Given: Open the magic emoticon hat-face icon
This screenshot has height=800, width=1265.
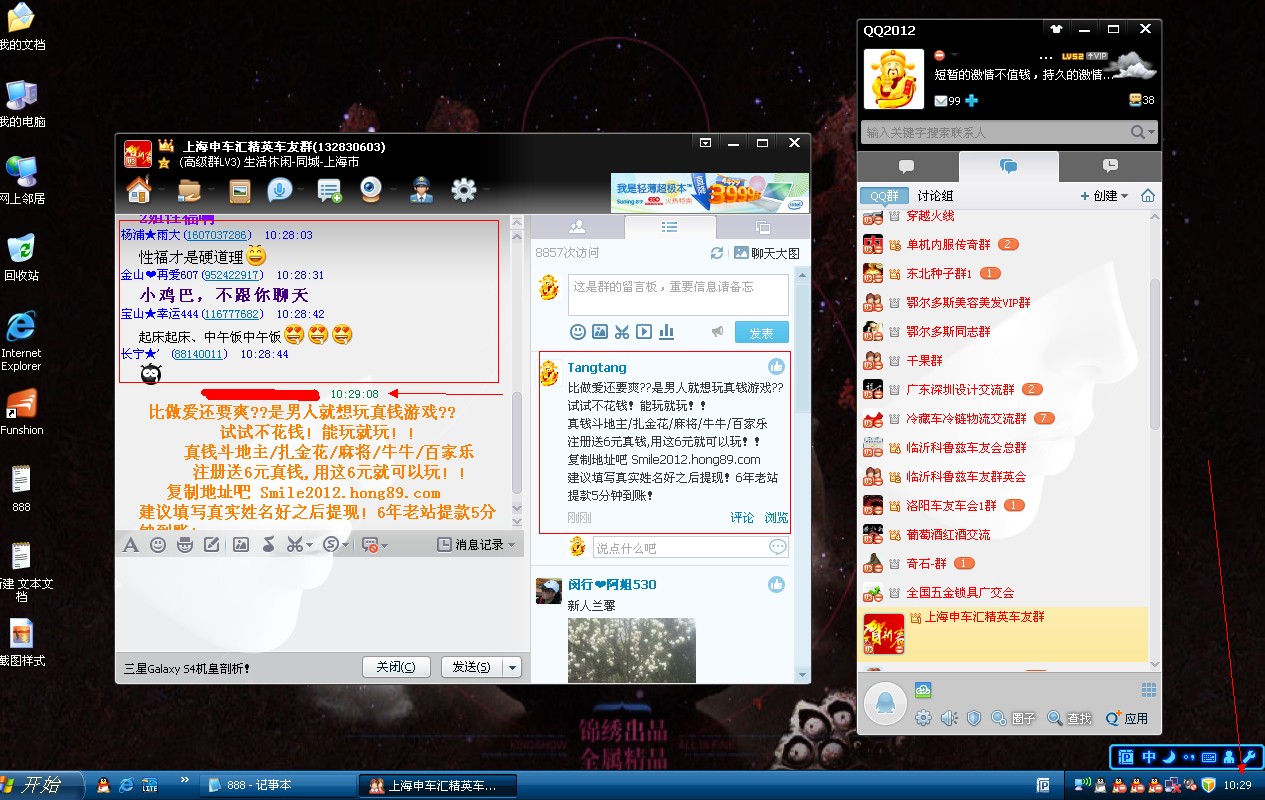Looking at the screenshot, I should coord(184,545).
